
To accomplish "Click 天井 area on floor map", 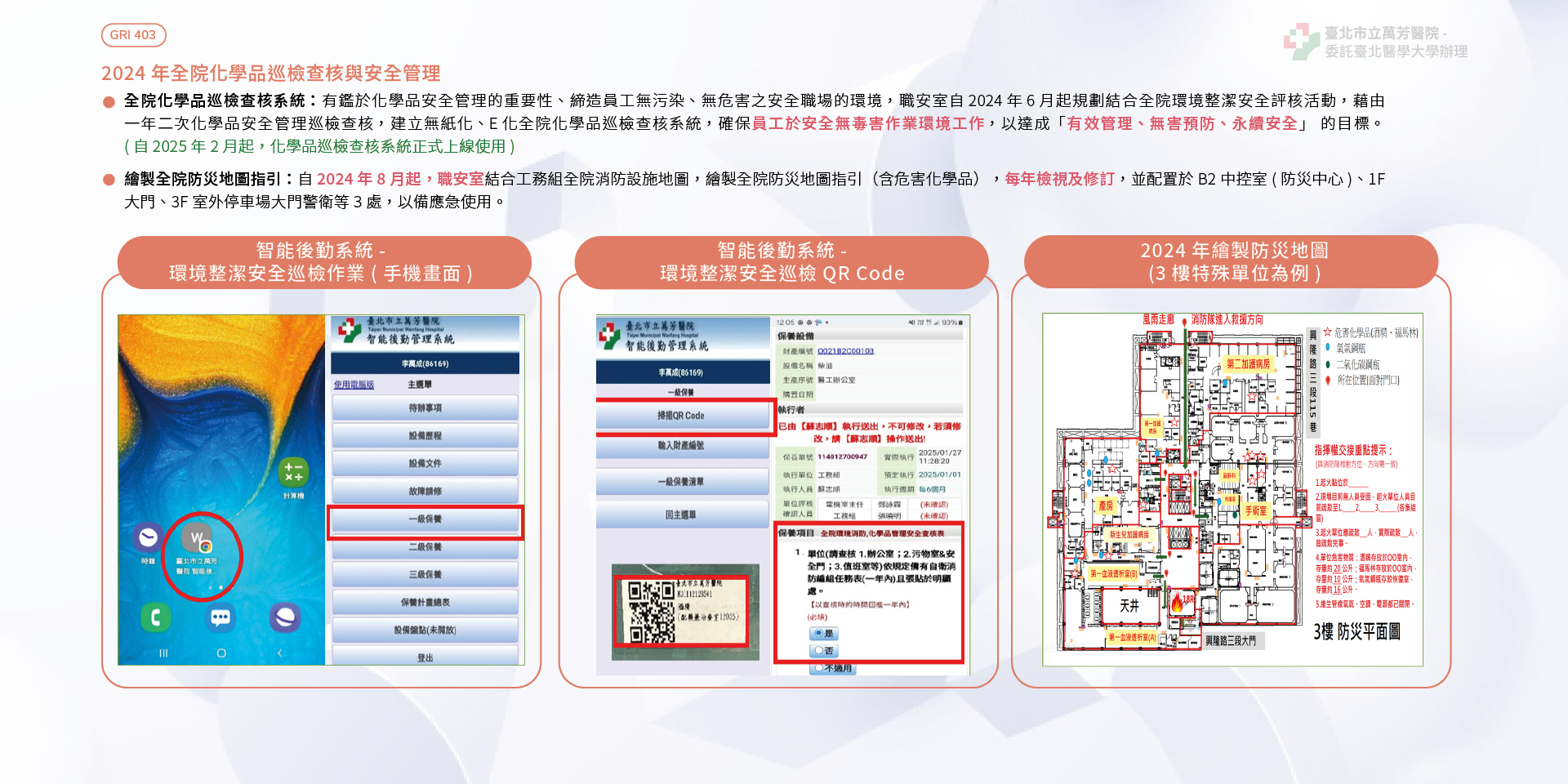I will click(1129, 606).
